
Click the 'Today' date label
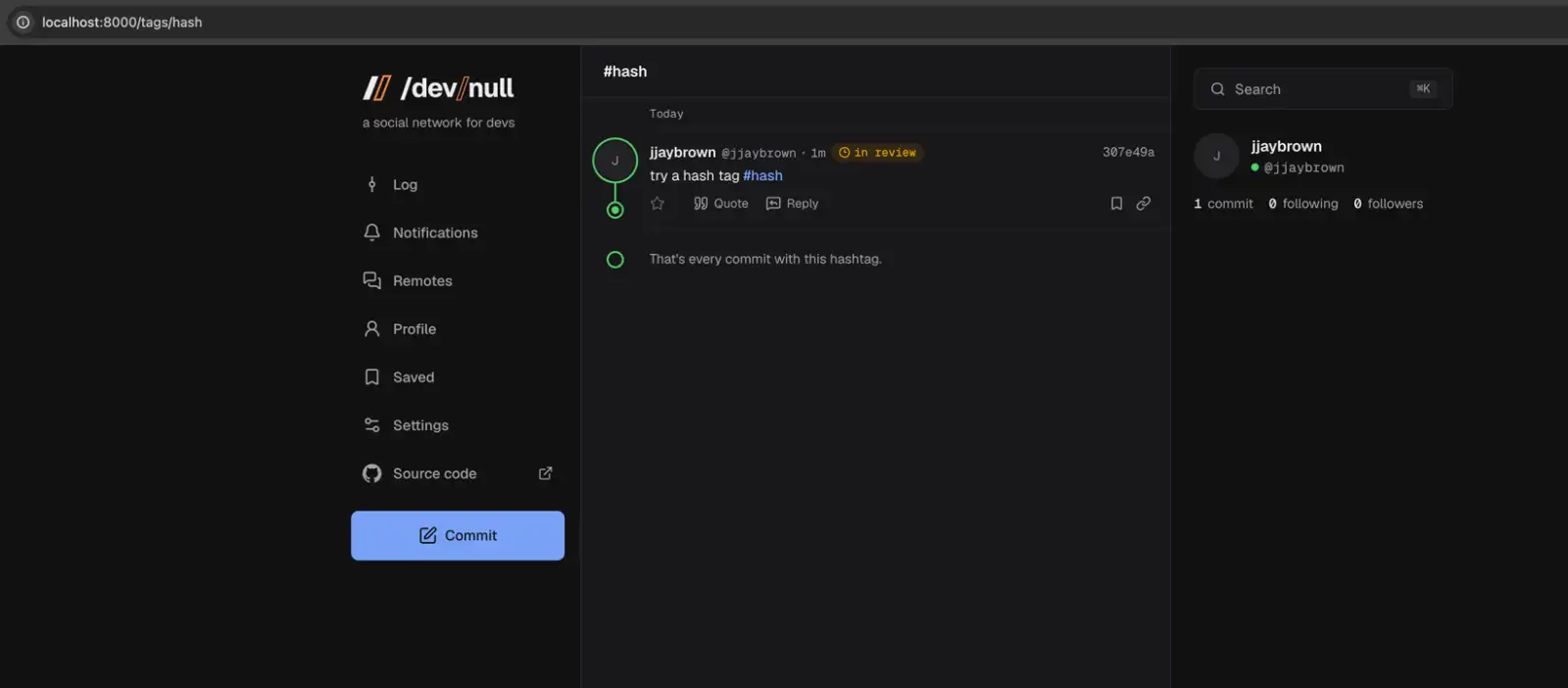pos(666,114)
